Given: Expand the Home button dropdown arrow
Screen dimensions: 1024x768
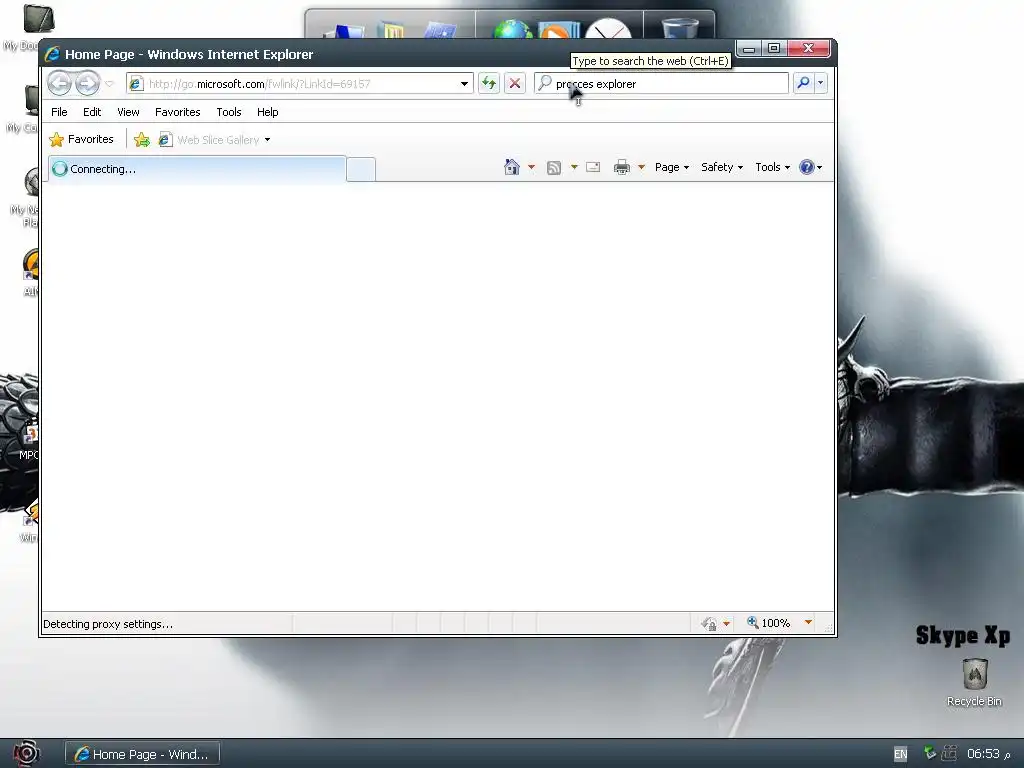Looking at the screenshot, I should tap(531, 167).
